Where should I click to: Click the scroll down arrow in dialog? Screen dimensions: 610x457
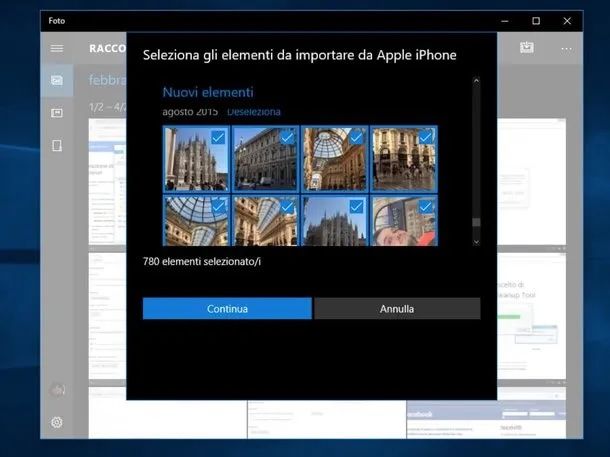tap(476, 242)
